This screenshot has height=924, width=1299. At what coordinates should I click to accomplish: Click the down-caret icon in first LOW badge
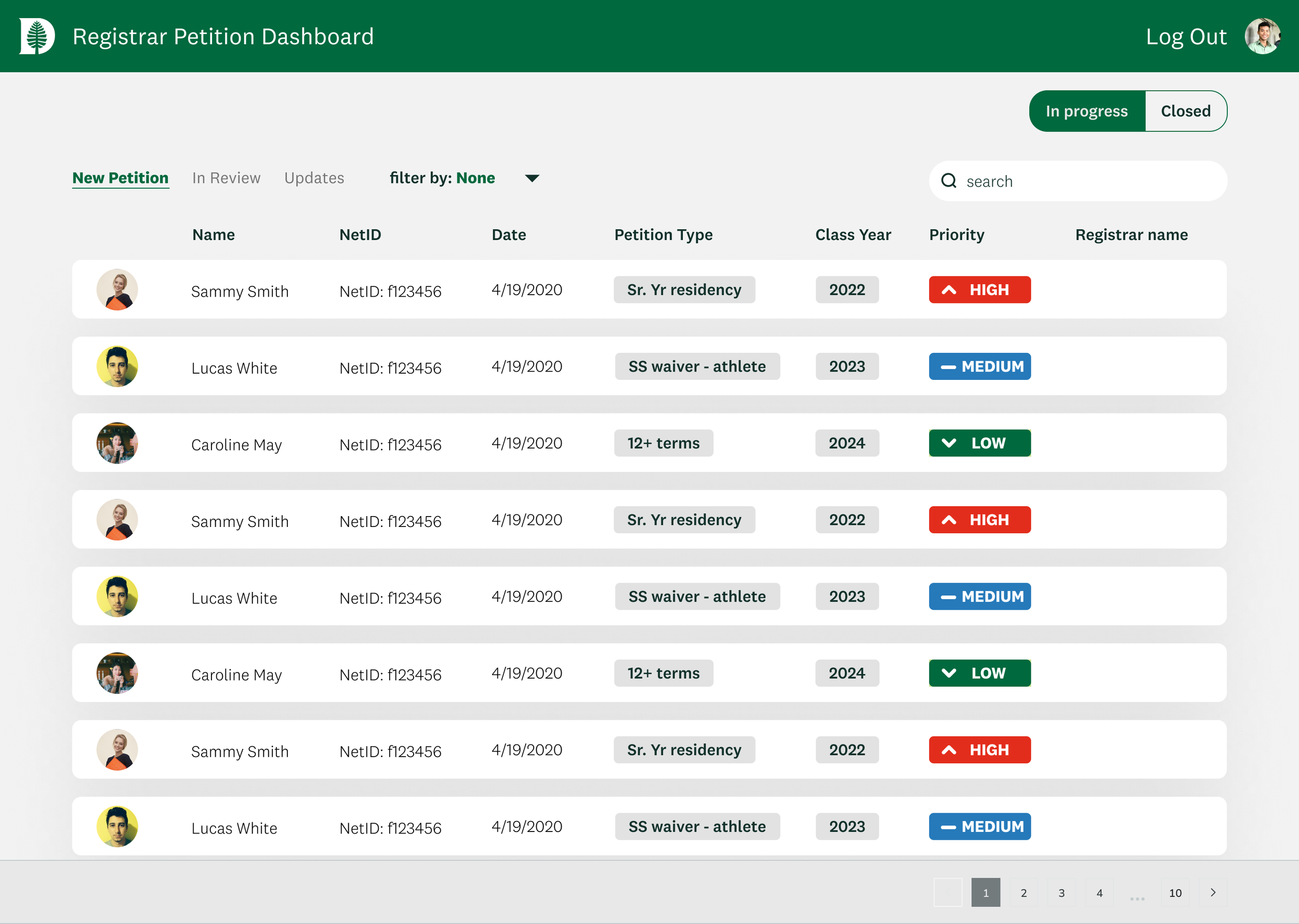tap(949, 443)
